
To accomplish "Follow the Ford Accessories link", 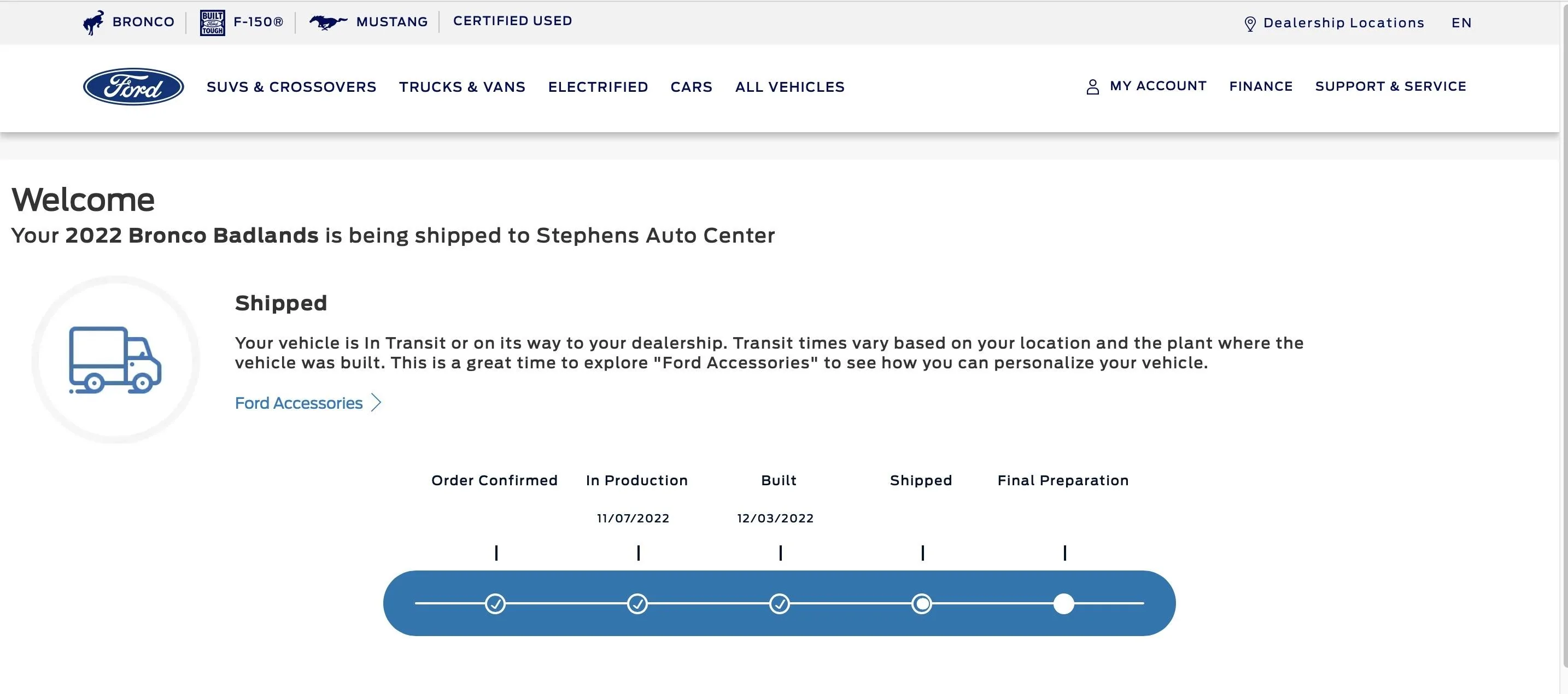I will (299, 403).
